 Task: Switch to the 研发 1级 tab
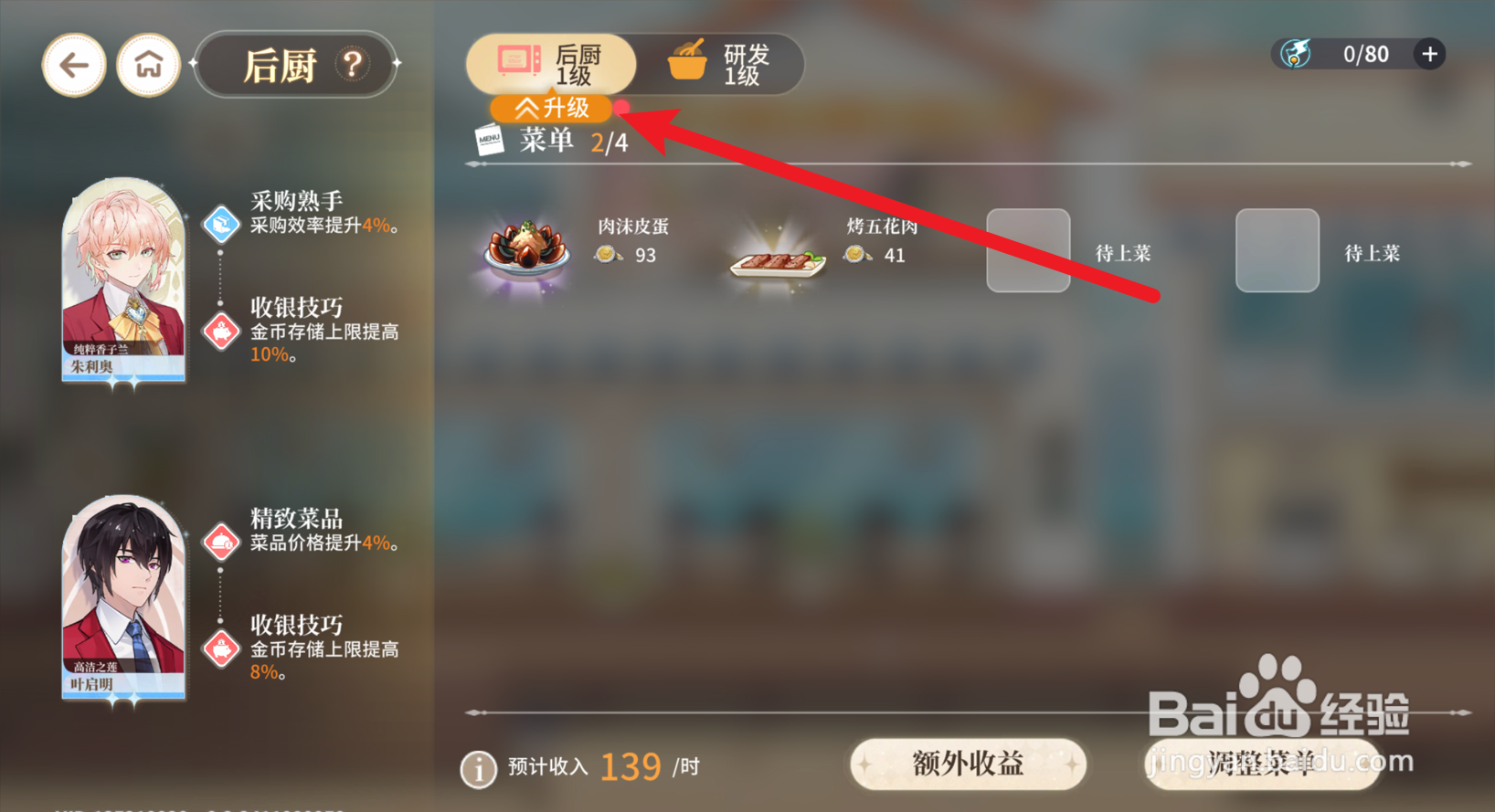pos(722,65)
